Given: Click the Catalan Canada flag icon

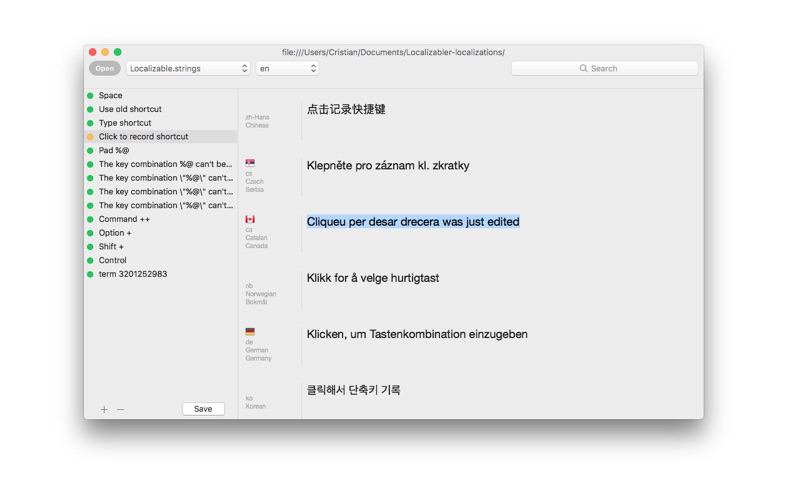Looking at the screenshot, I should 250,219.
